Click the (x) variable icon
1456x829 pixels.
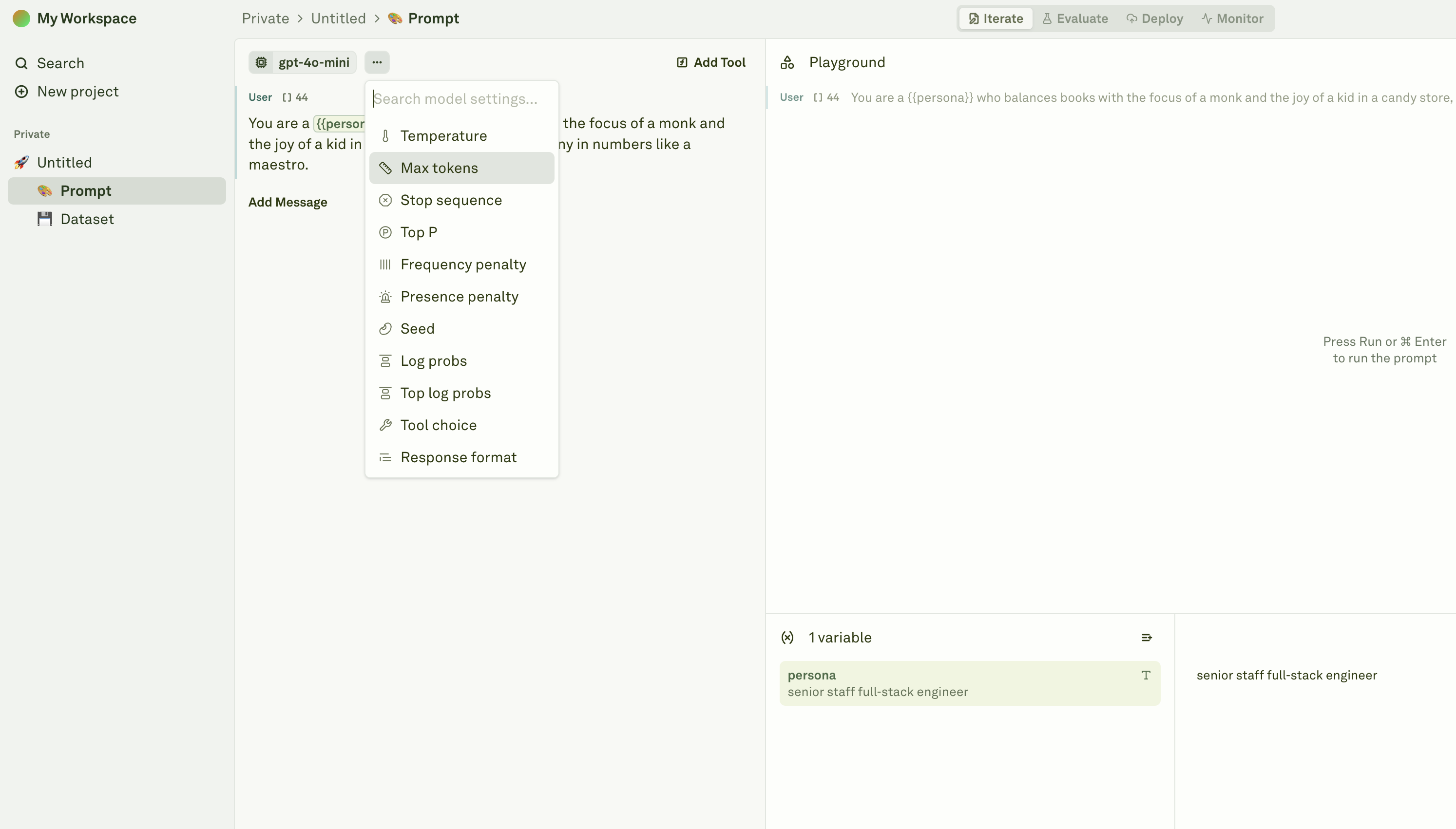pos(787,637)
